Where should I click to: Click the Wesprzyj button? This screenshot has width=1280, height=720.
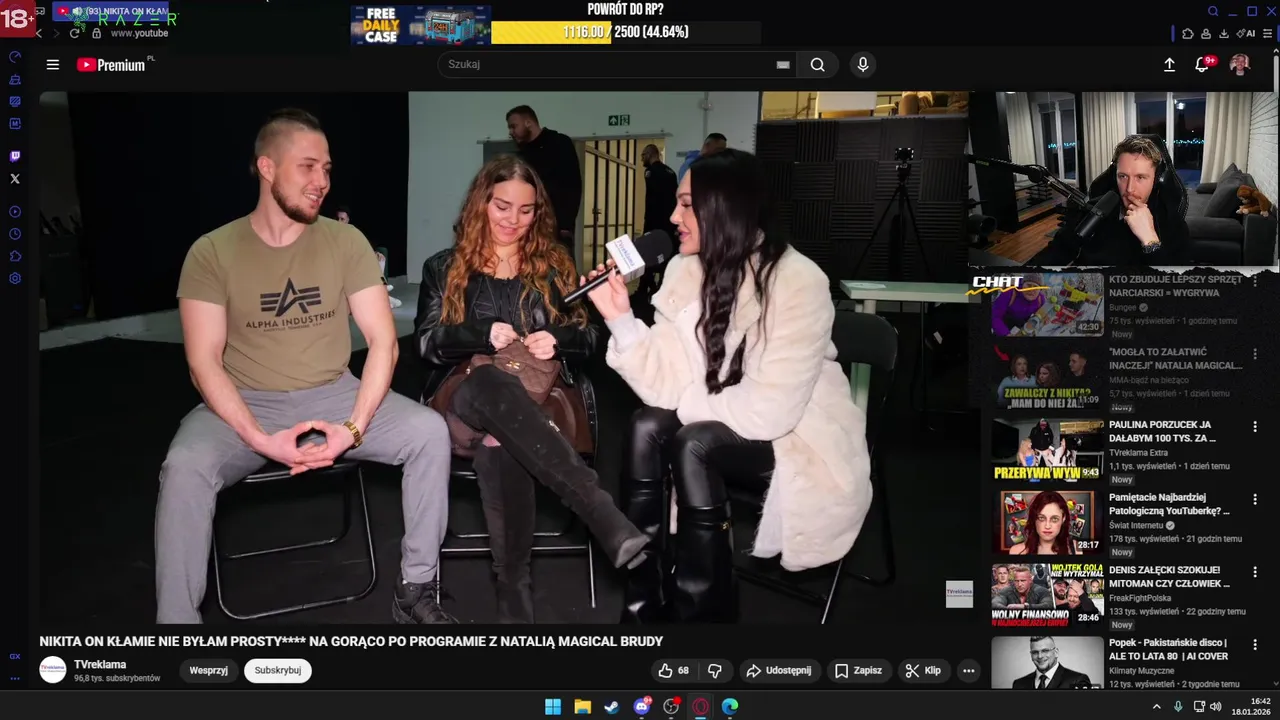[209, 671]
